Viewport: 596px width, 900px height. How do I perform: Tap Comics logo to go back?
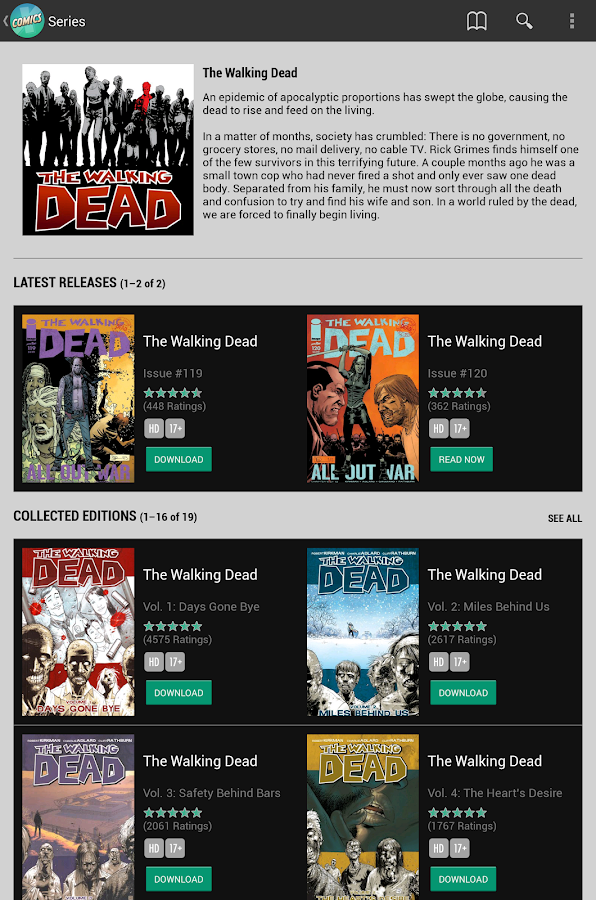(26, 21)
